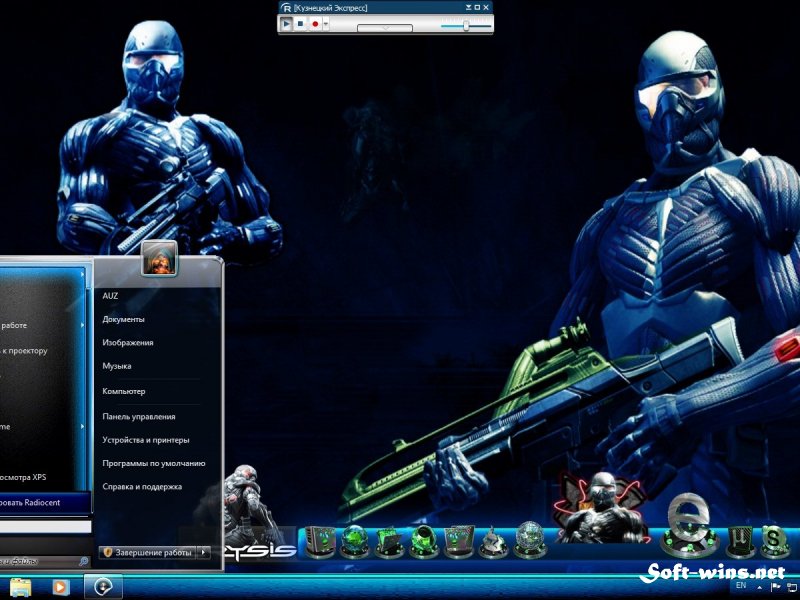Open Программы по умолчанию
The image size is (800, 600).
pos(154,463)
